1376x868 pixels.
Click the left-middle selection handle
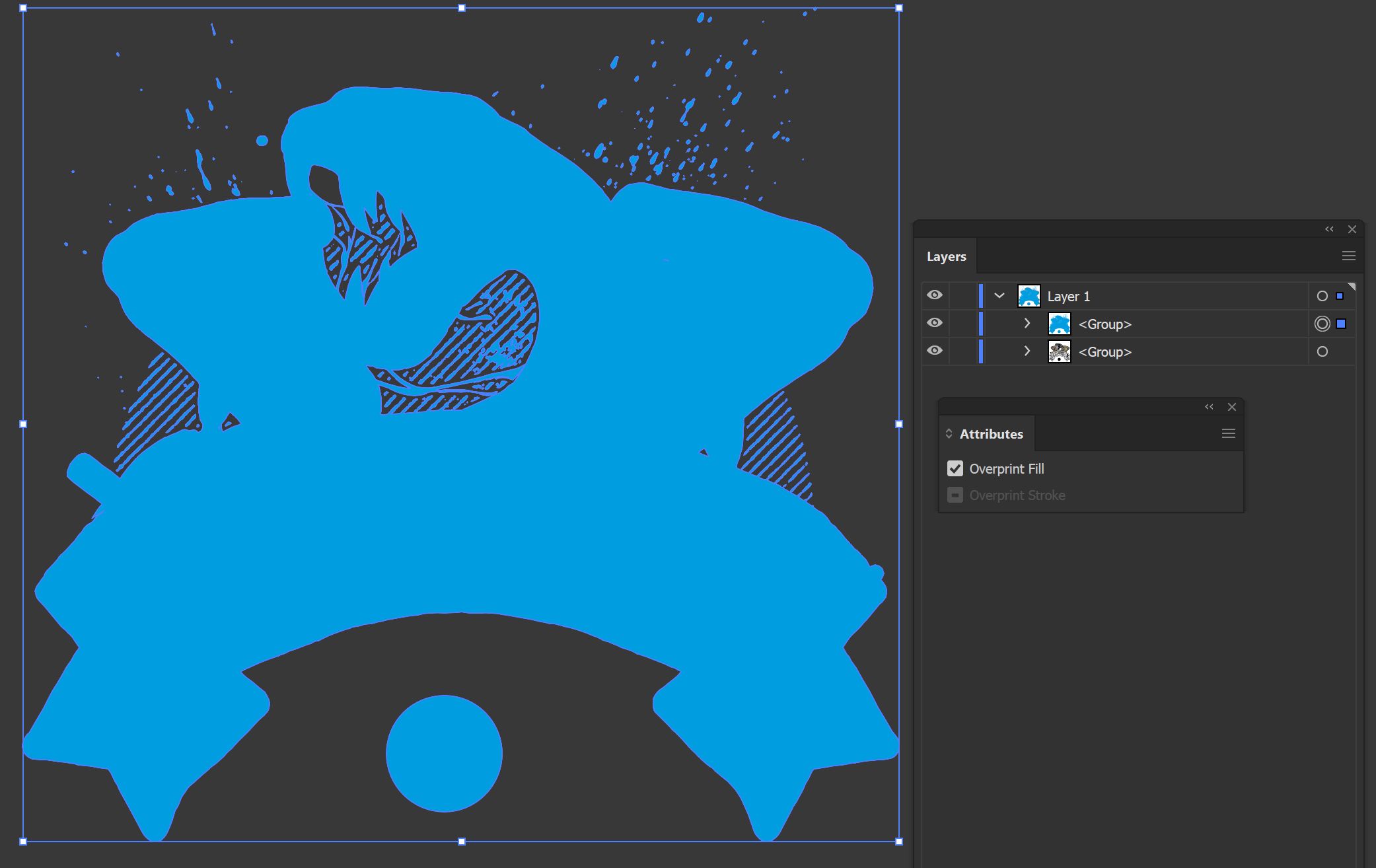pos(23,424)
